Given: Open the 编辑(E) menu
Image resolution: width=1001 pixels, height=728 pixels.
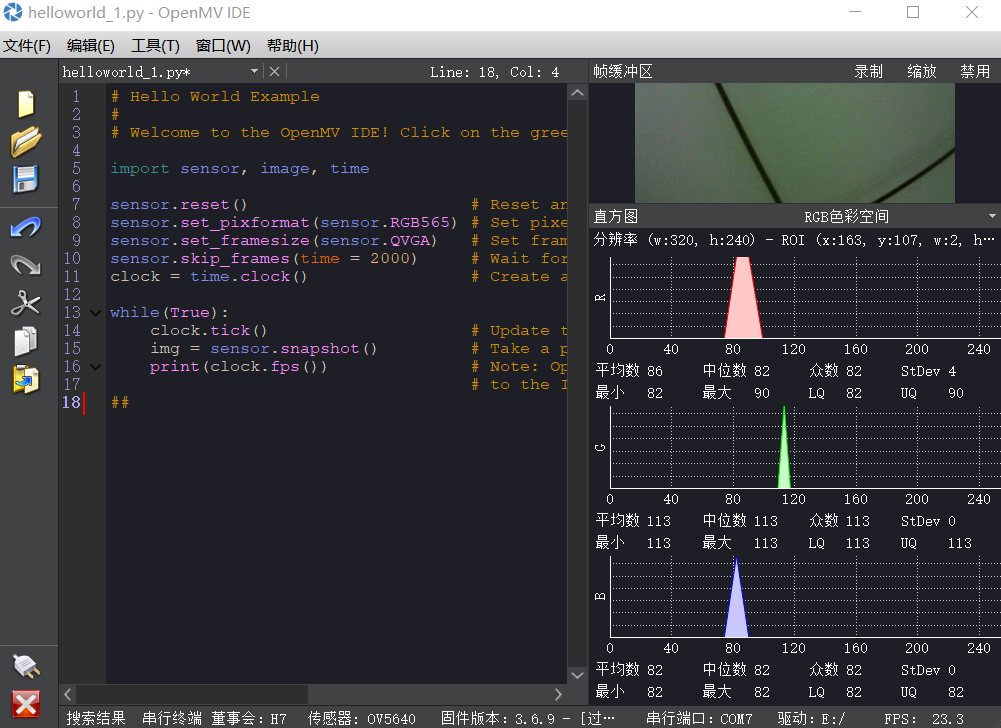Looking at the screenshot, I should tap(91, 46).
